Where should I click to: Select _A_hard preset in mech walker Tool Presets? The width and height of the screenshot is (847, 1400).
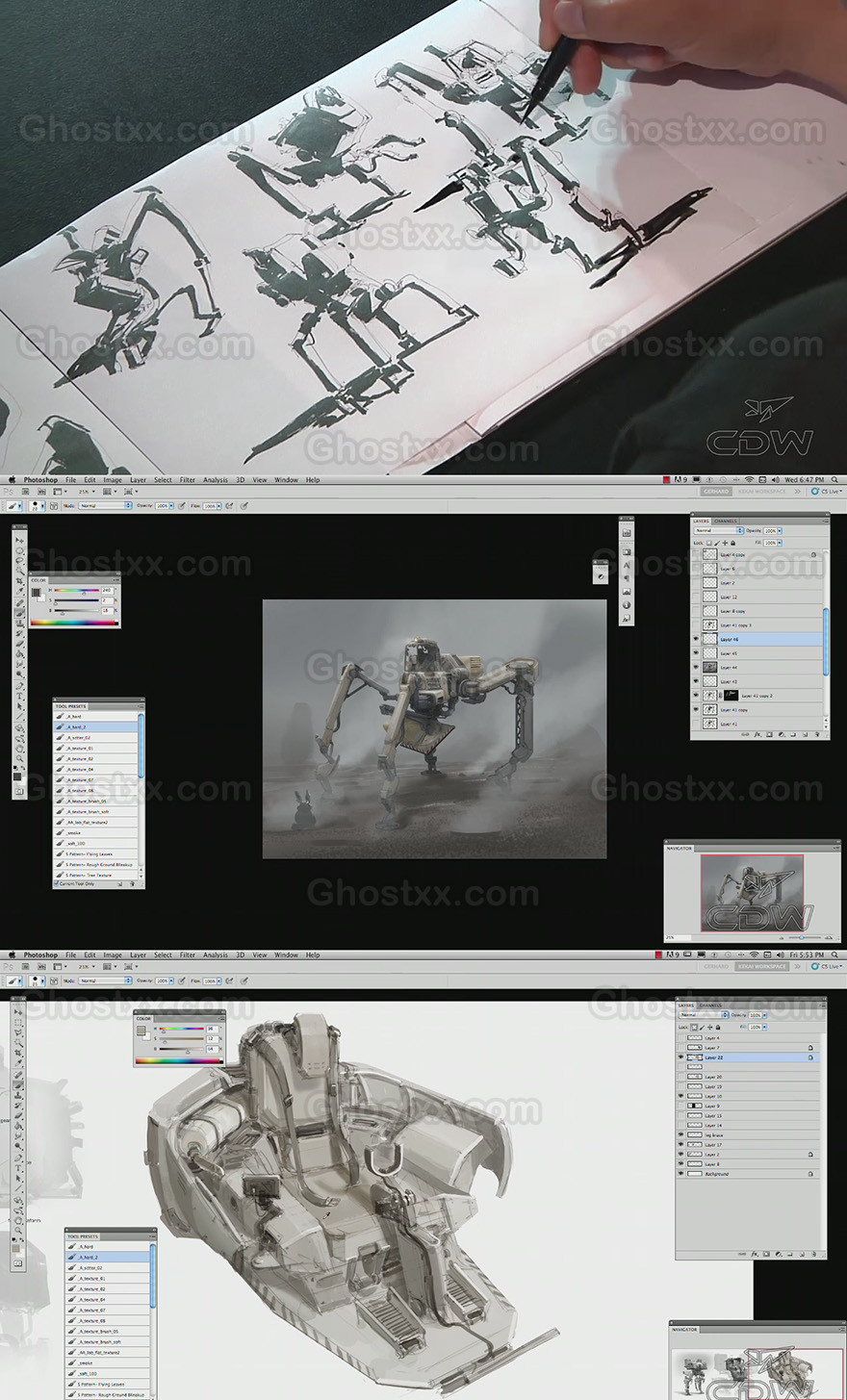(97, 717)
